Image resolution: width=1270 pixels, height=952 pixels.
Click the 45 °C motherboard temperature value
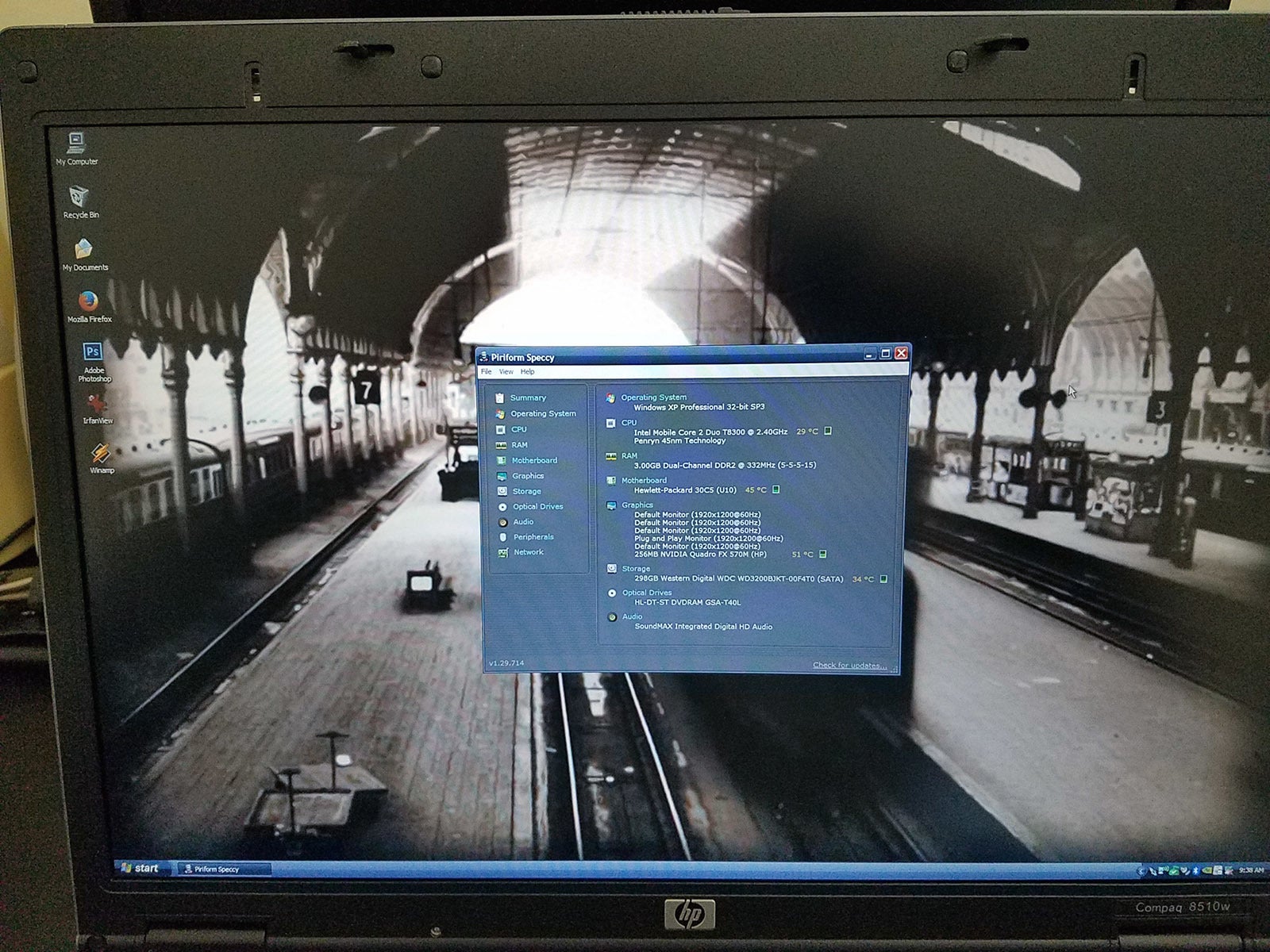[756, 490]
